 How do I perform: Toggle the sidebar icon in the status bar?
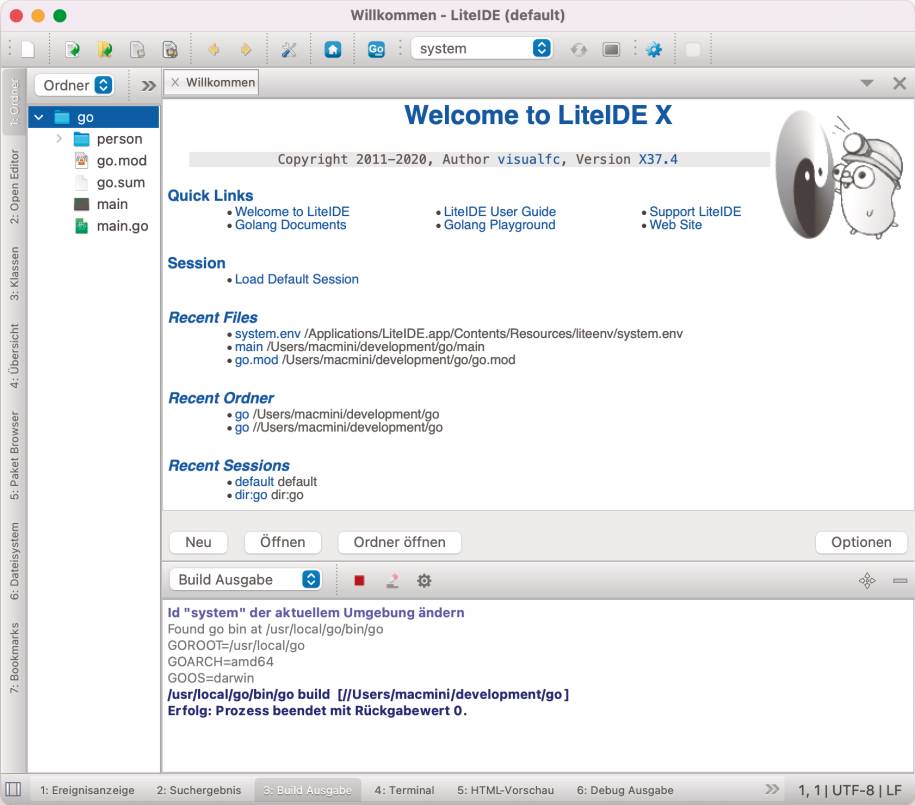click(13, 790)
